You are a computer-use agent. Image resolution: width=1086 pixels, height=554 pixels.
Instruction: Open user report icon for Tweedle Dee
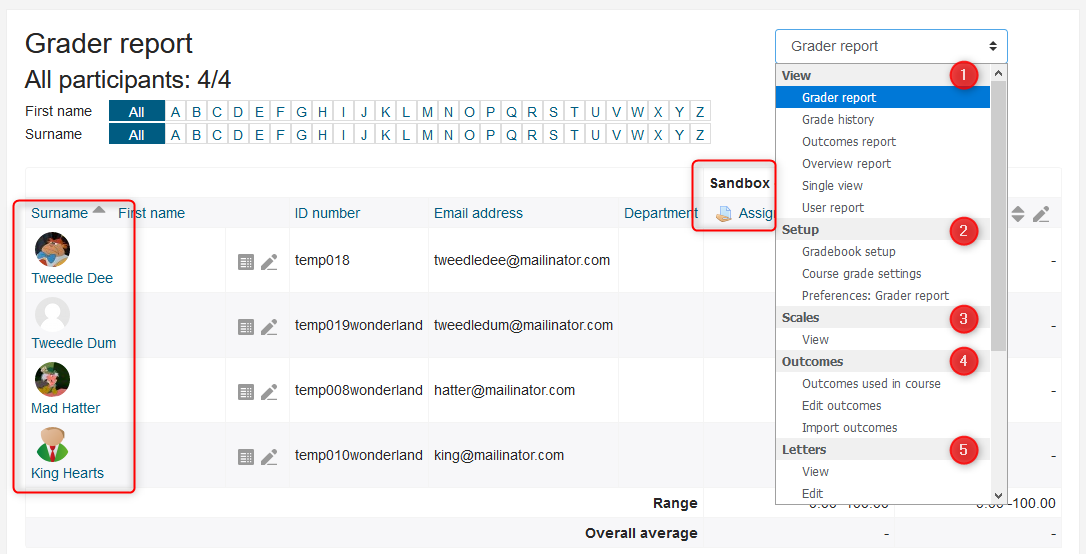pyautogui.click(x=246, y=262)
